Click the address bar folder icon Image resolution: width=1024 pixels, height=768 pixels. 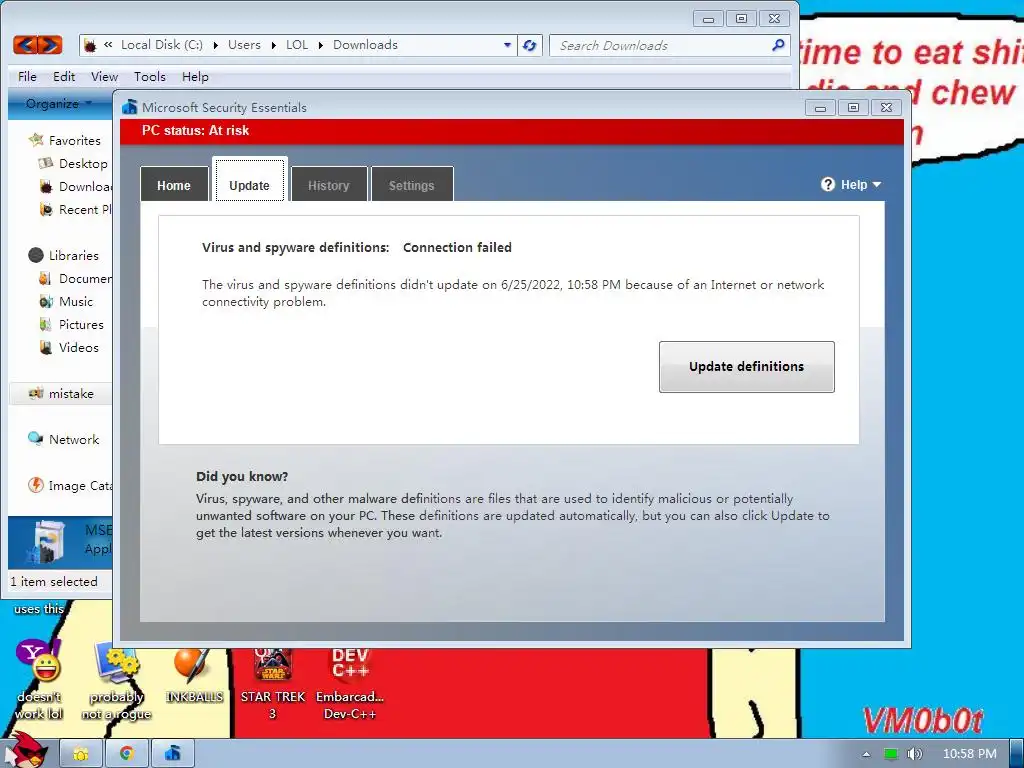90,45
